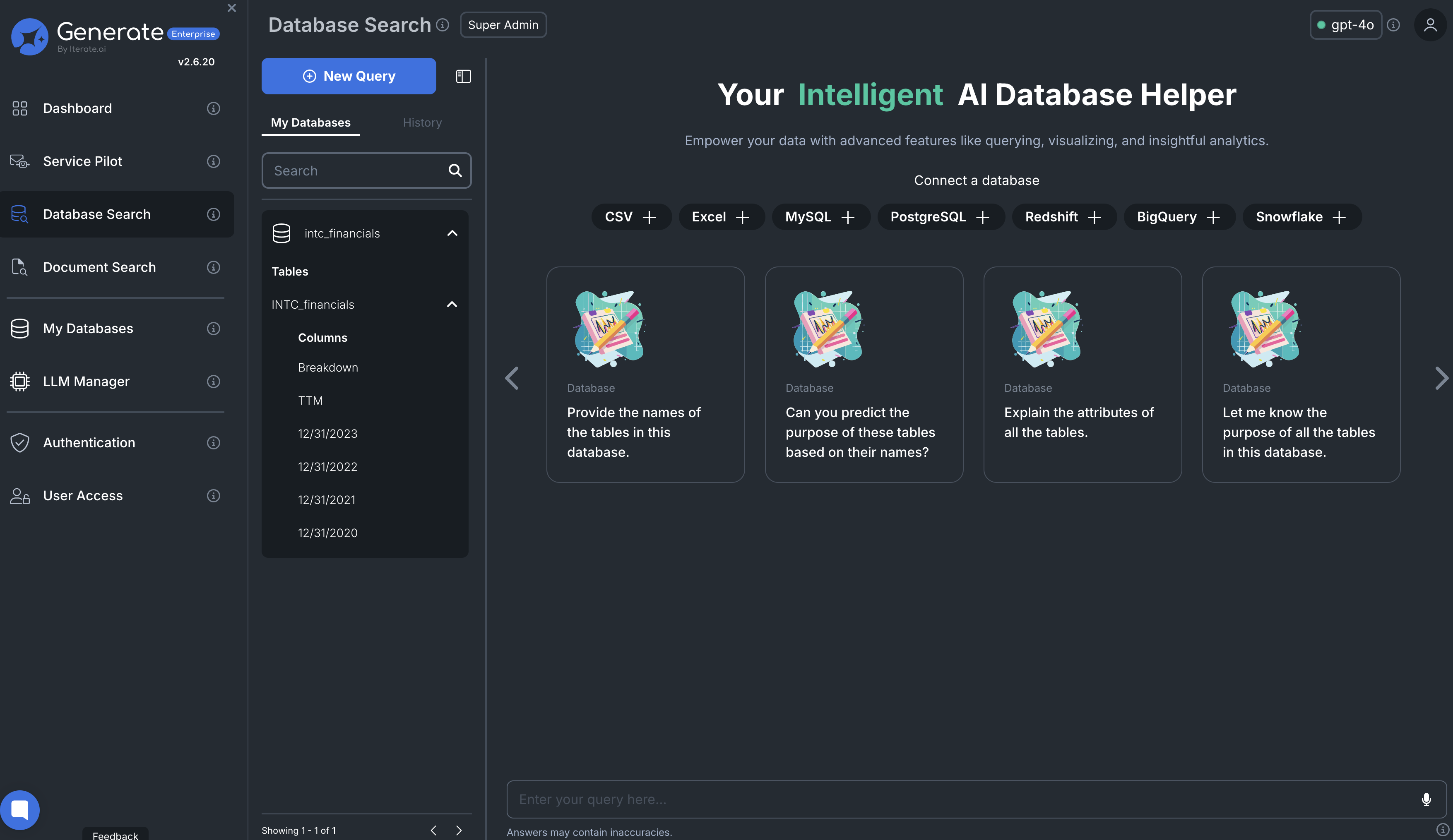Select the 12/31/2023 column
This screenshot has height=840, width=1453.
327,434
